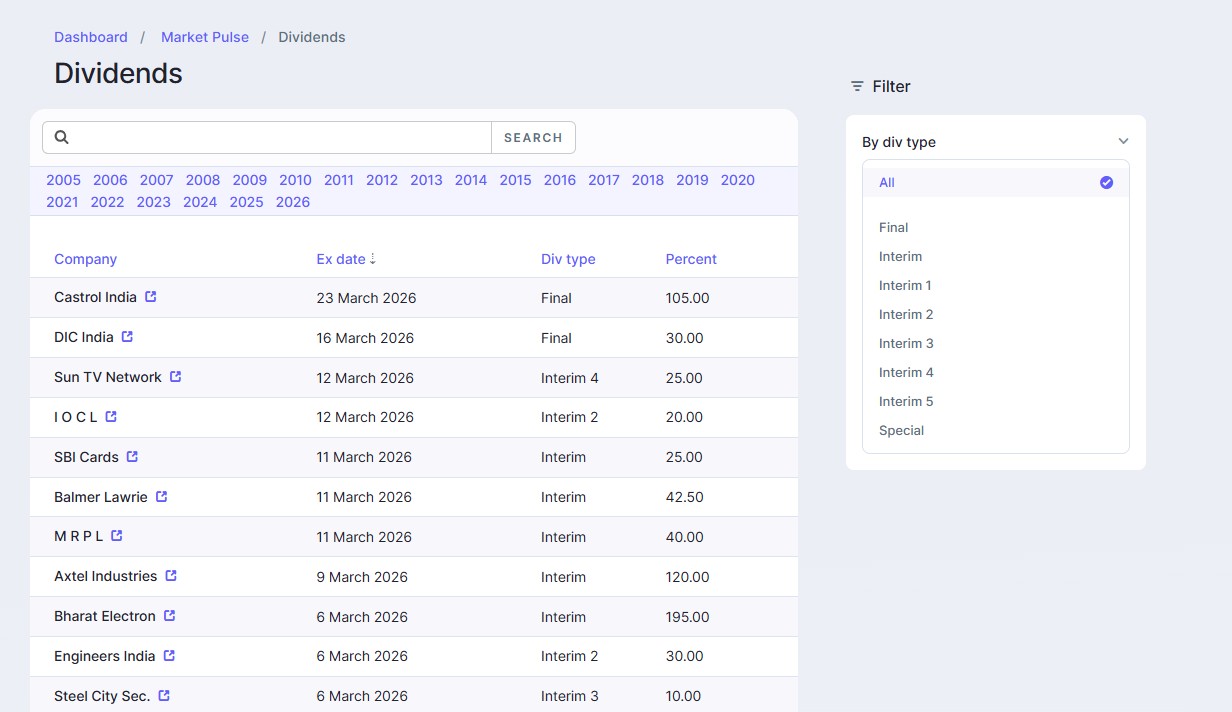The height and width of the screenshot is (712, 1232).
Task: Open external link icon beside DIC India
Action: coord(127,337)
